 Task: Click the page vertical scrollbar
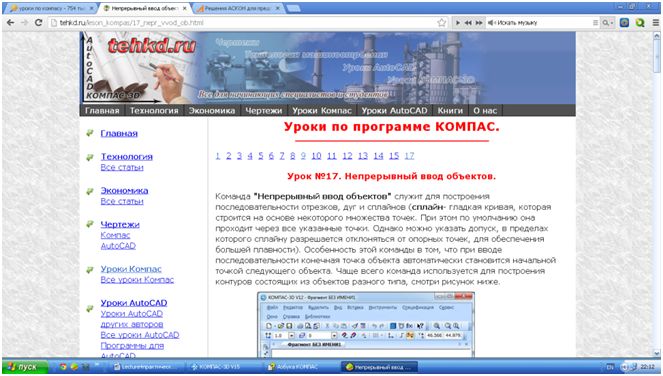656,55
